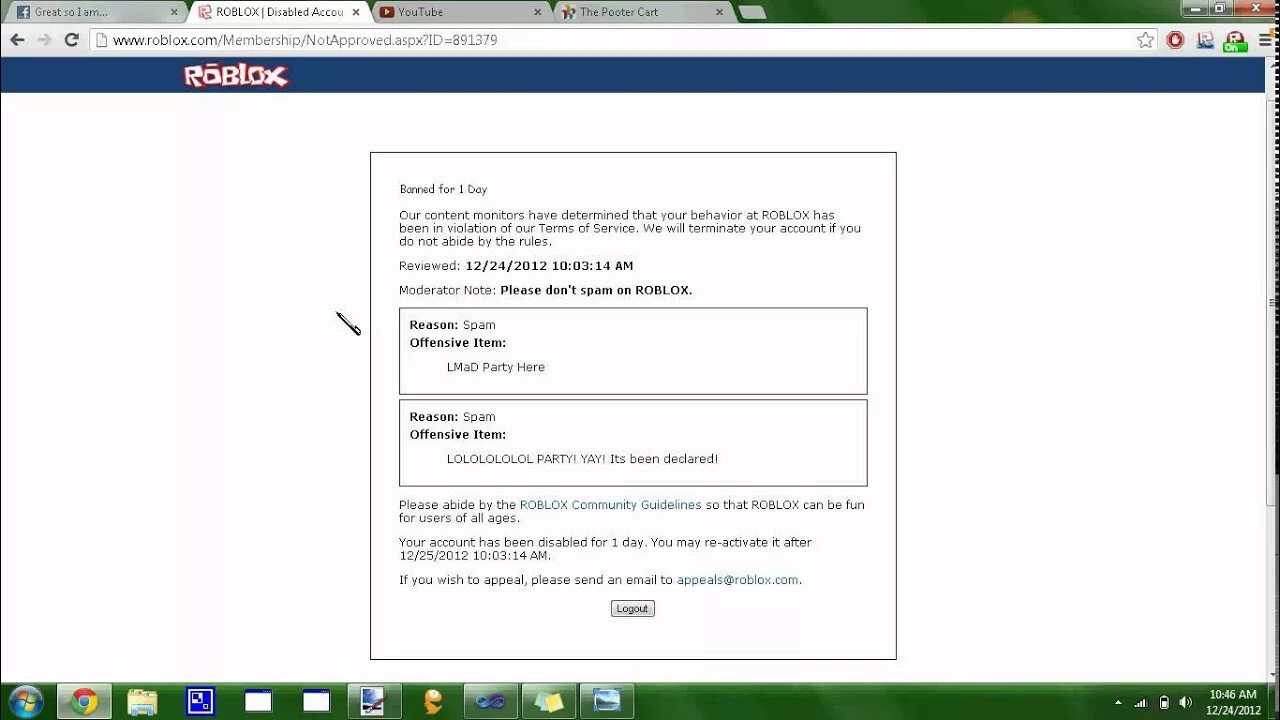Click the red R extension showing On
This screenshot has height=720, width=1280.
click(1236, 41)
